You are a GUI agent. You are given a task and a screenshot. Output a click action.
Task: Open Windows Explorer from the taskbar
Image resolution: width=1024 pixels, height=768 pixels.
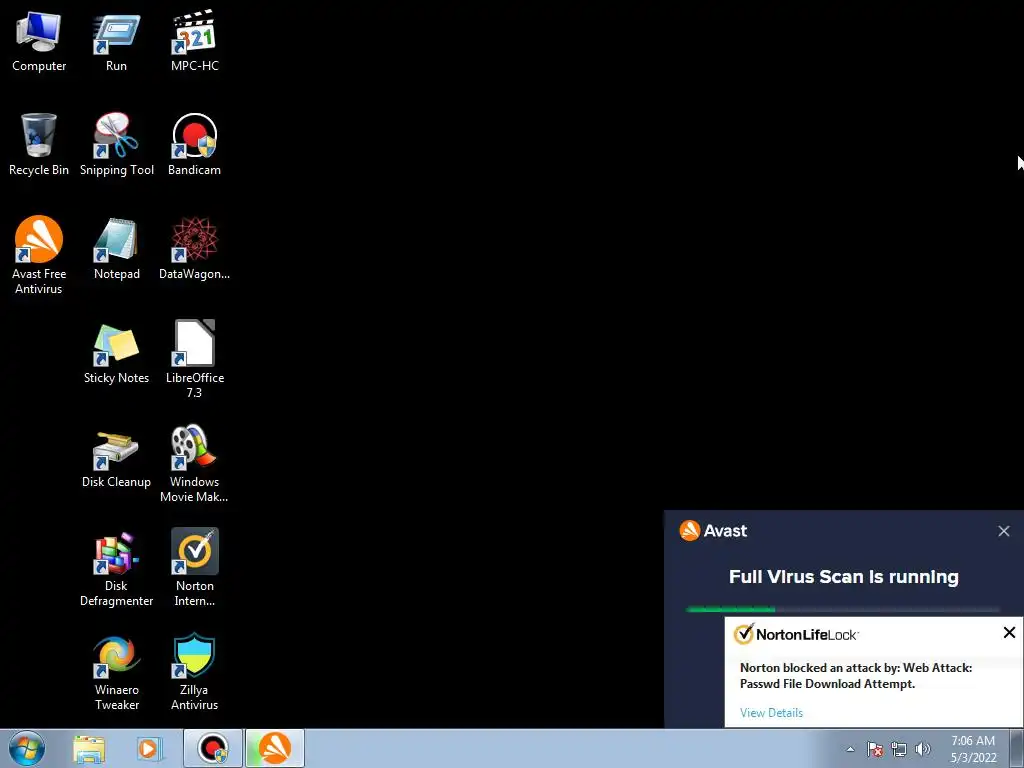[89, 748]
